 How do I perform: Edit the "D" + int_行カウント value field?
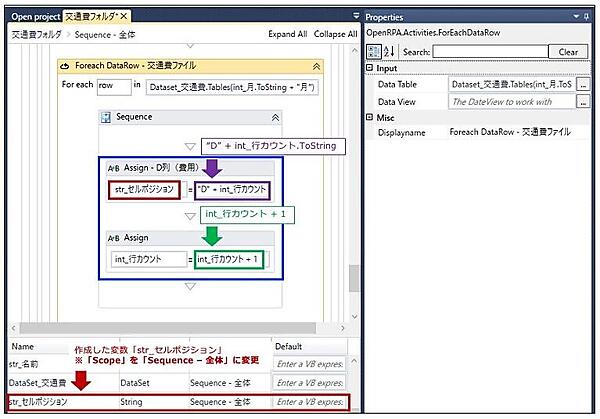coord(232,190)
